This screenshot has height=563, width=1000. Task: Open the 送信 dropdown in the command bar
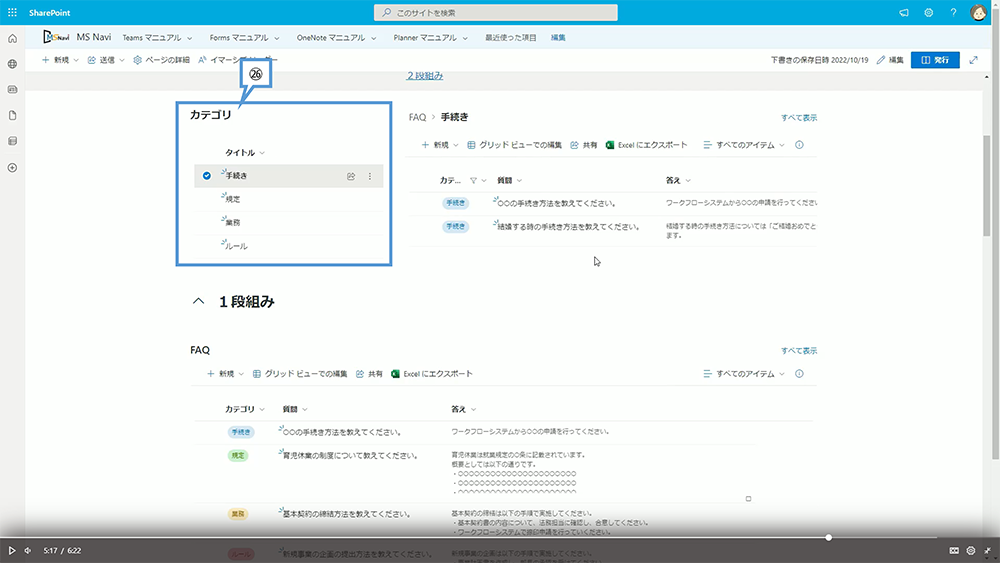[106, 60]
